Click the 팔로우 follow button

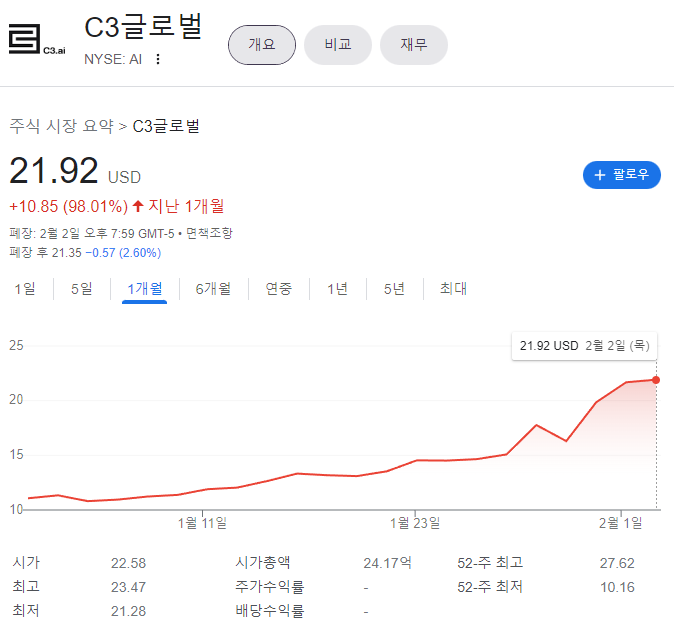point(622,175)
